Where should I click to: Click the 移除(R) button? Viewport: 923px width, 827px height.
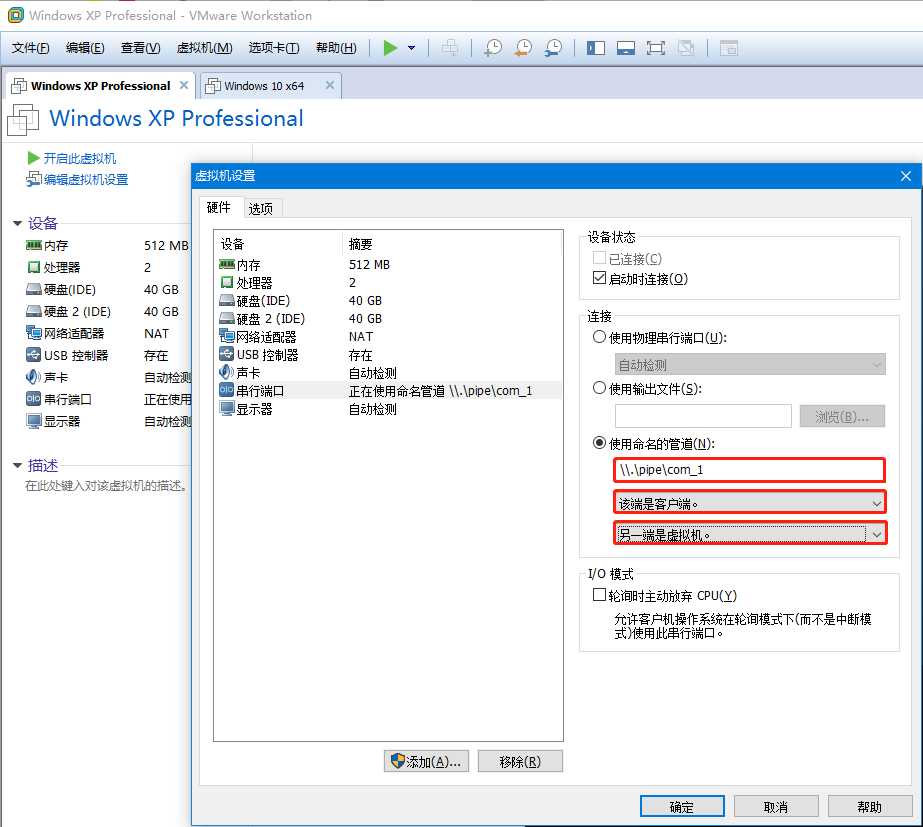click(520, 761)
